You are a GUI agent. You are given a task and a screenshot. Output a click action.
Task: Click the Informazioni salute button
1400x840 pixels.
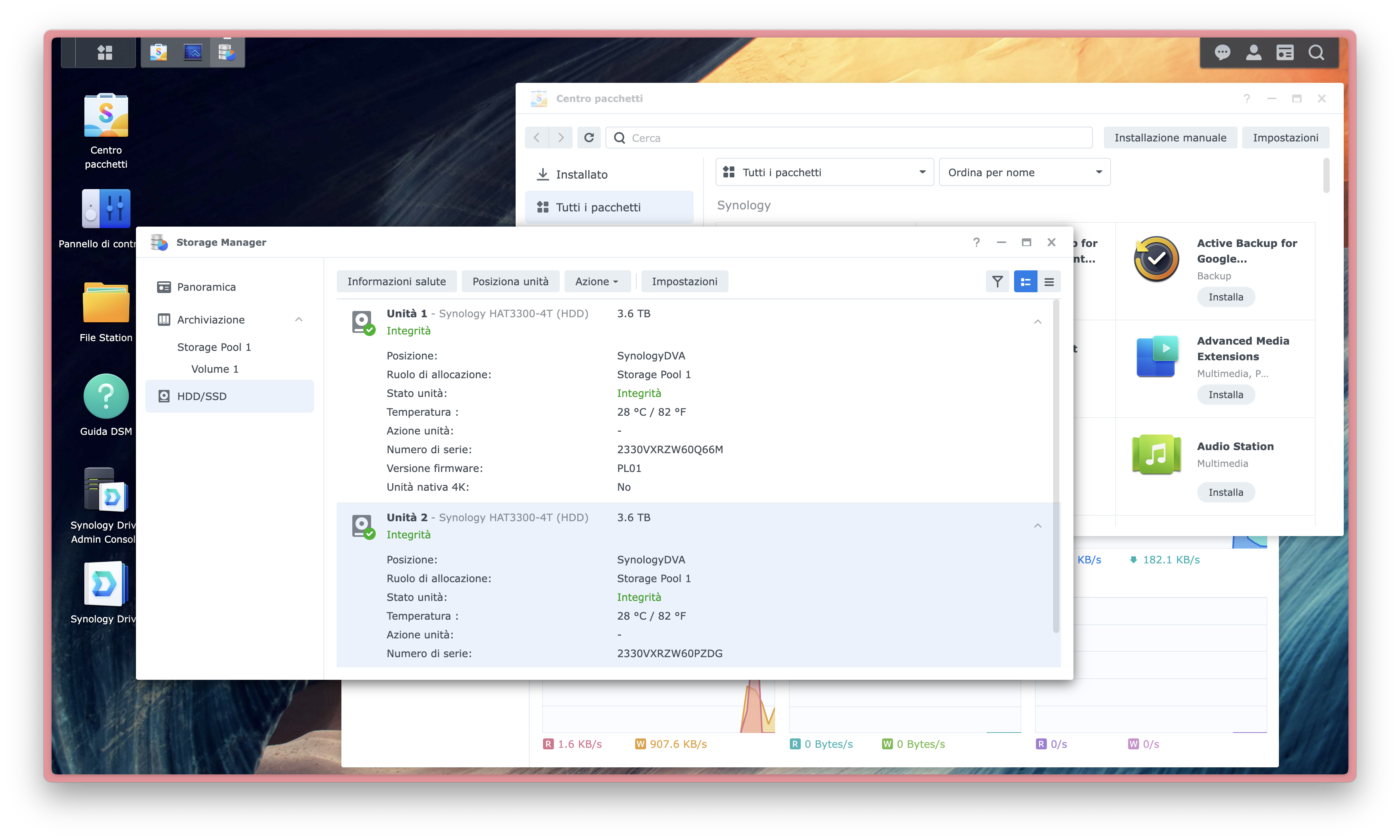click(x=397, y=282)
